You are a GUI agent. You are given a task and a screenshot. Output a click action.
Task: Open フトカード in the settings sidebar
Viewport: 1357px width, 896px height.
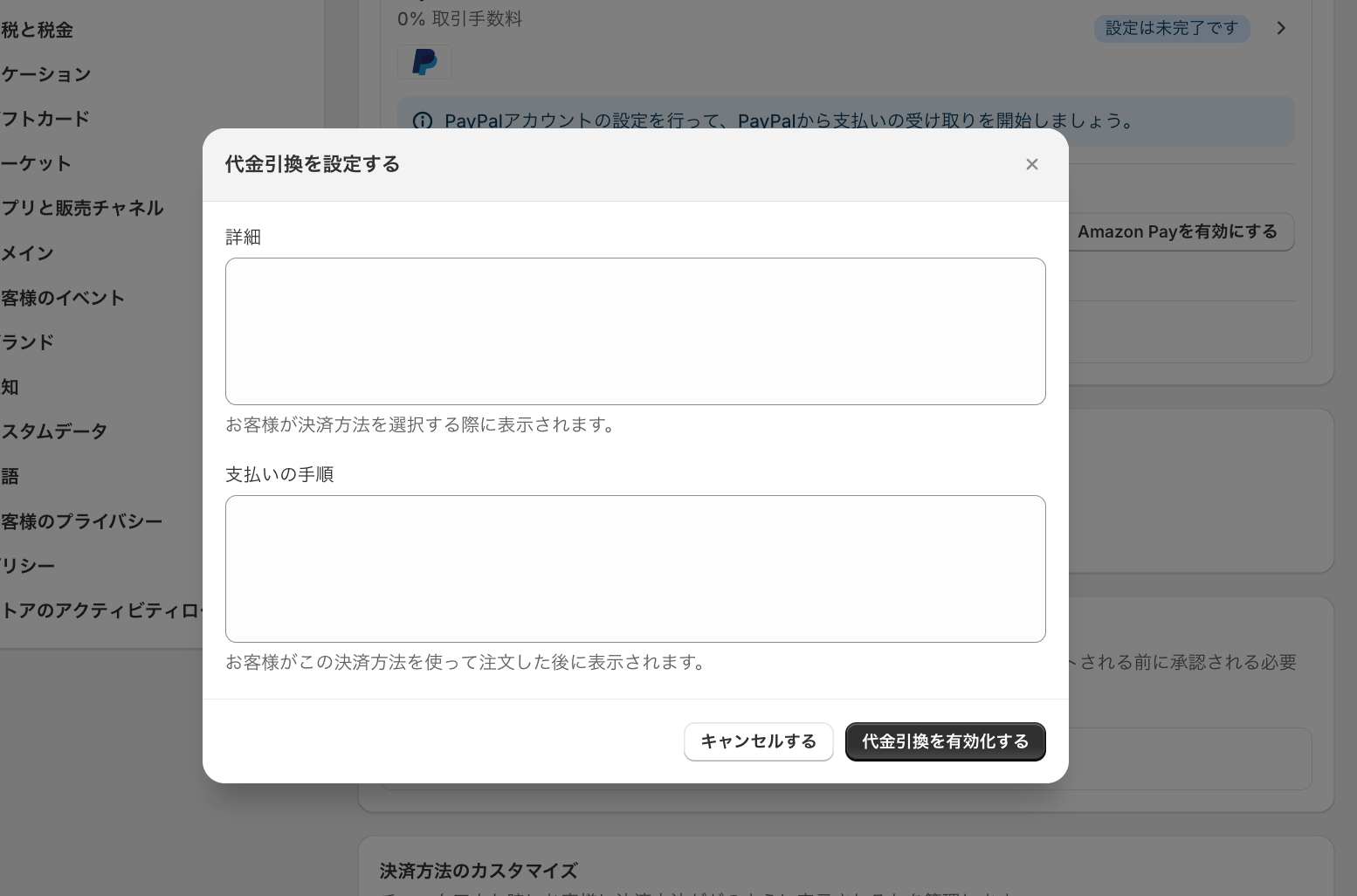click(45, 119)
